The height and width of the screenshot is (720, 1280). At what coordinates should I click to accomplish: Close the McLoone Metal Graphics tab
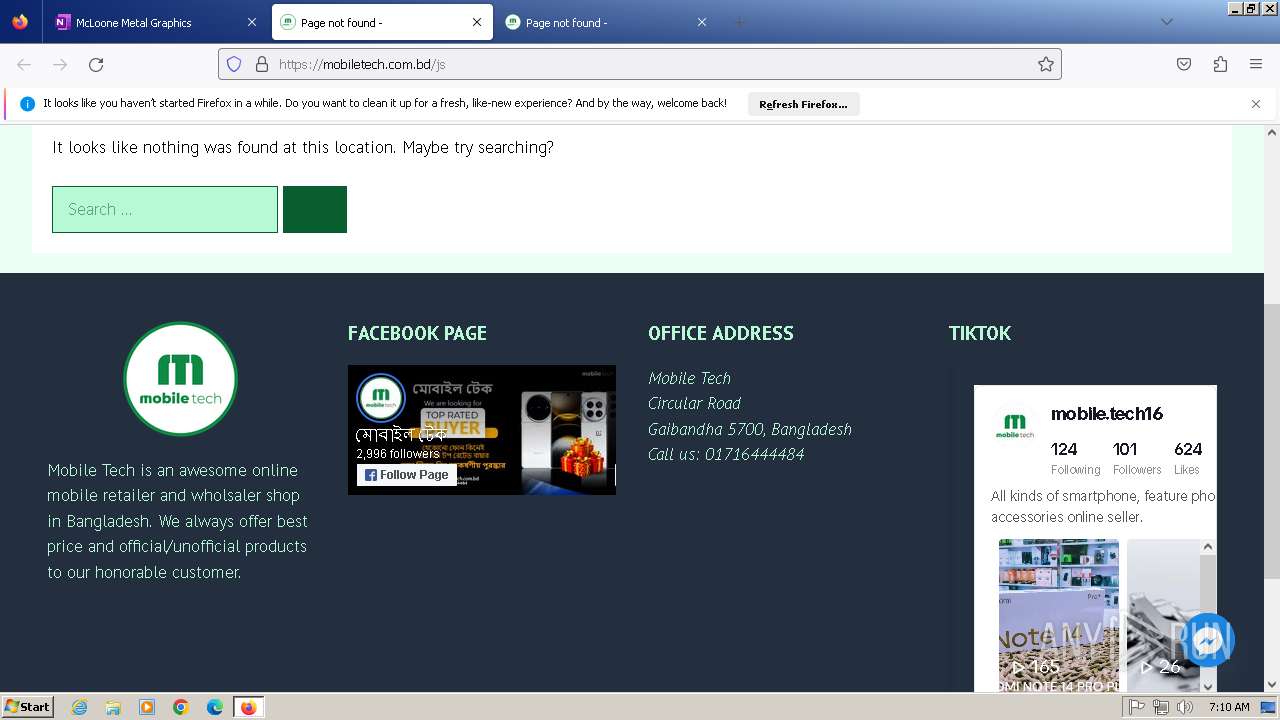251,22
